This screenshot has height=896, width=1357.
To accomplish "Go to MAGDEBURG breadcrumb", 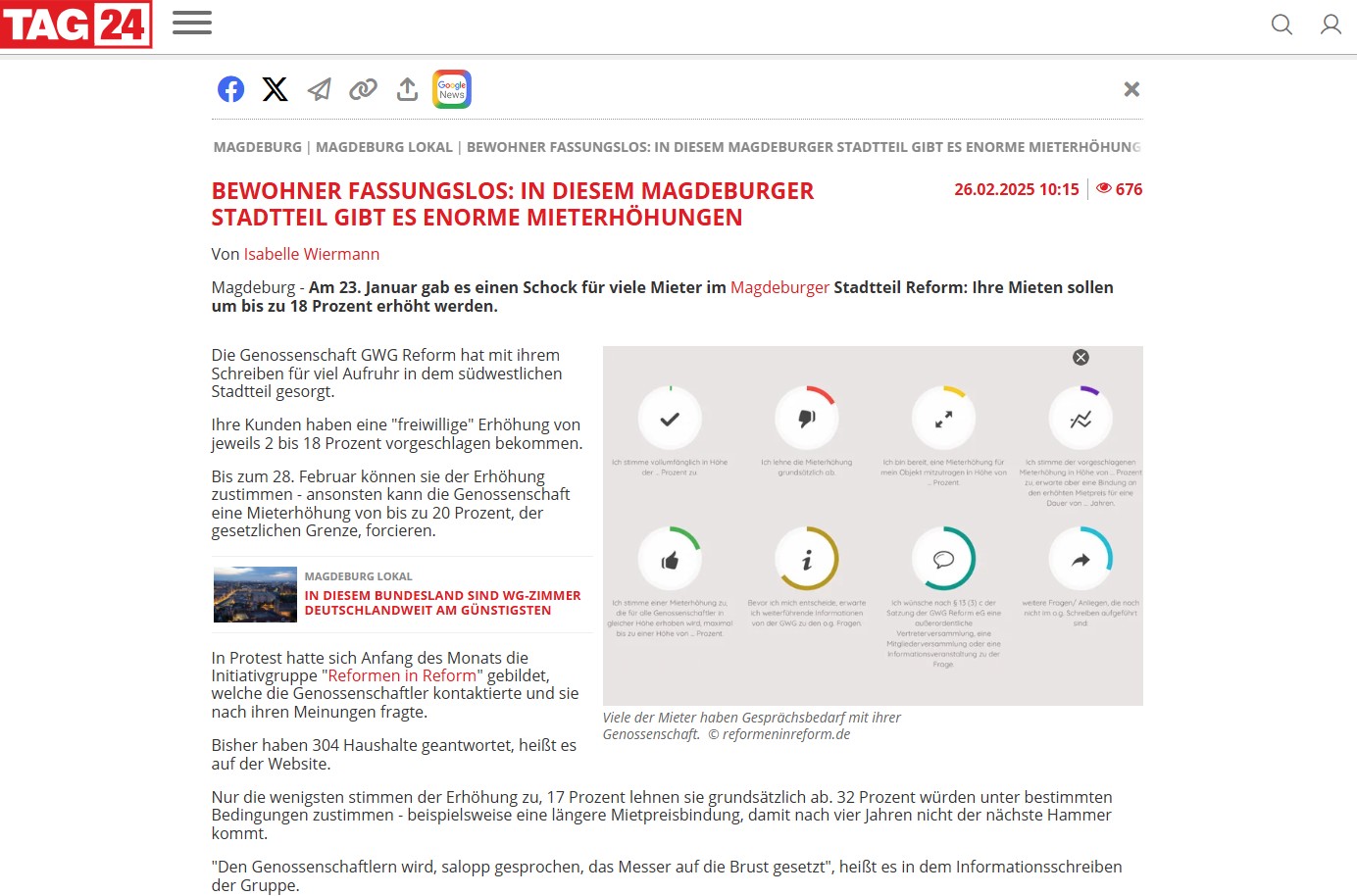I will (x=258, y=147).
